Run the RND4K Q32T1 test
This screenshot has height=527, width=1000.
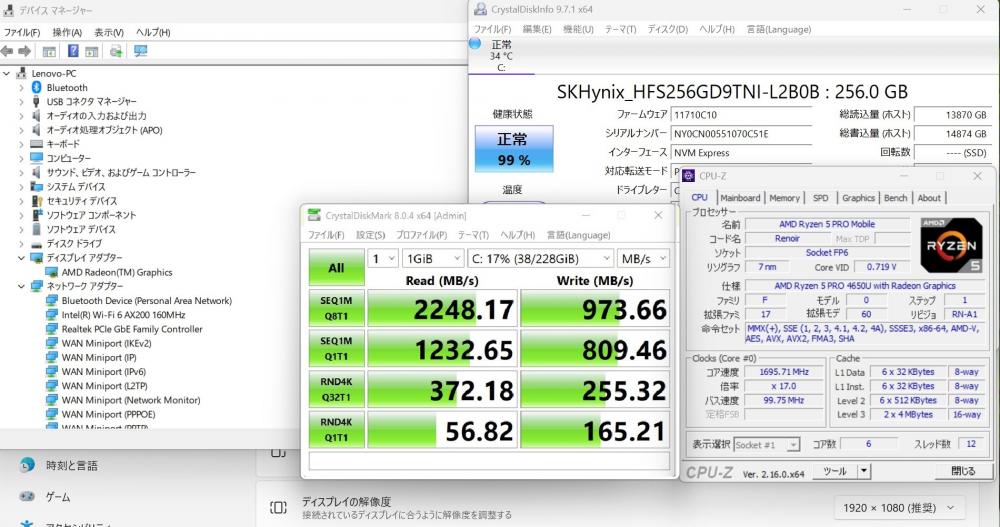[x=336, y=389]
